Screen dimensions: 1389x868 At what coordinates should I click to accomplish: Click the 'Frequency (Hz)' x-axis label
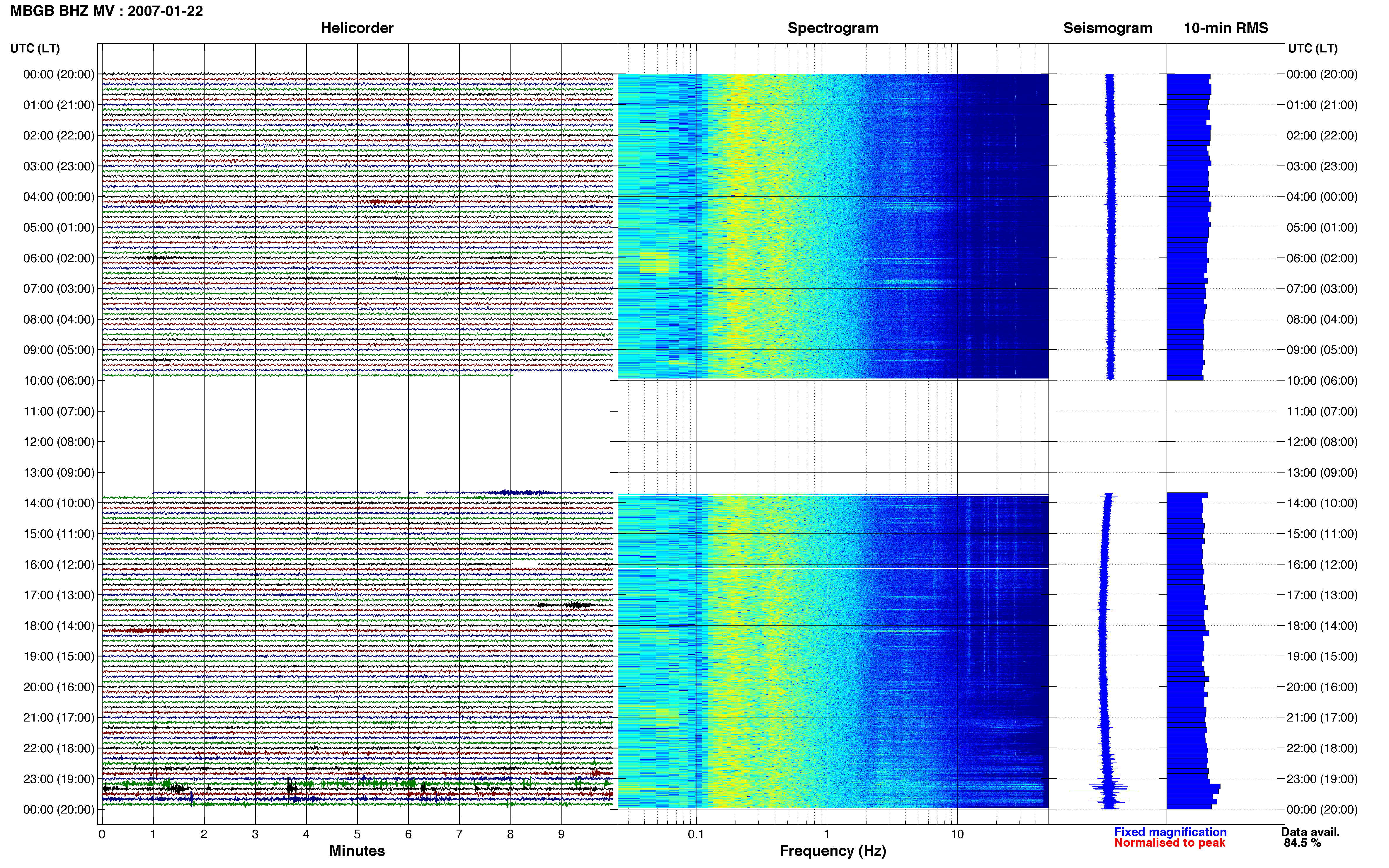coord(833,851)
